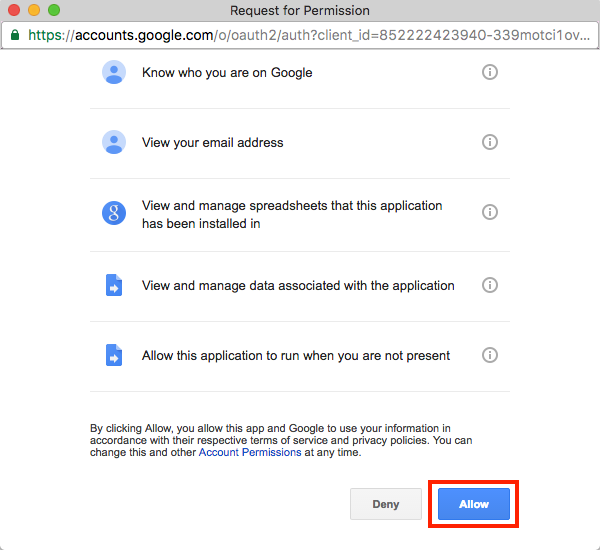
Task: Click the 'By clicking Allow' disclaimer paragraph
Action: pos(281,440)
